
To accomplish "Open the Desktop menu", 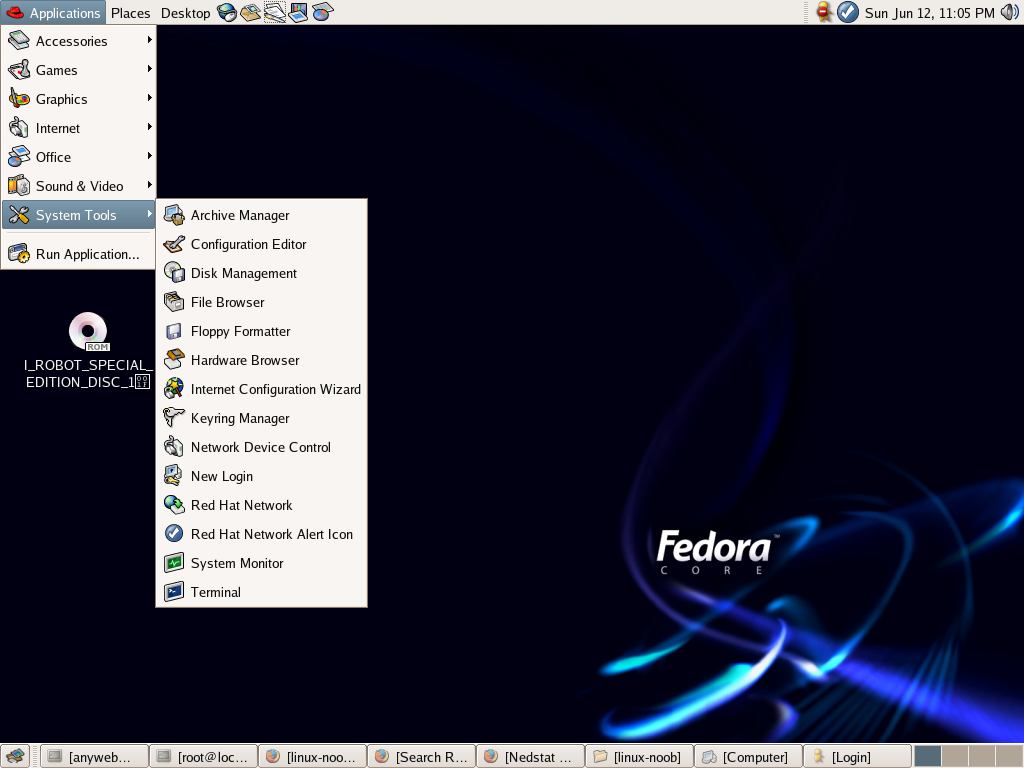I will click(x=185, y=12).
